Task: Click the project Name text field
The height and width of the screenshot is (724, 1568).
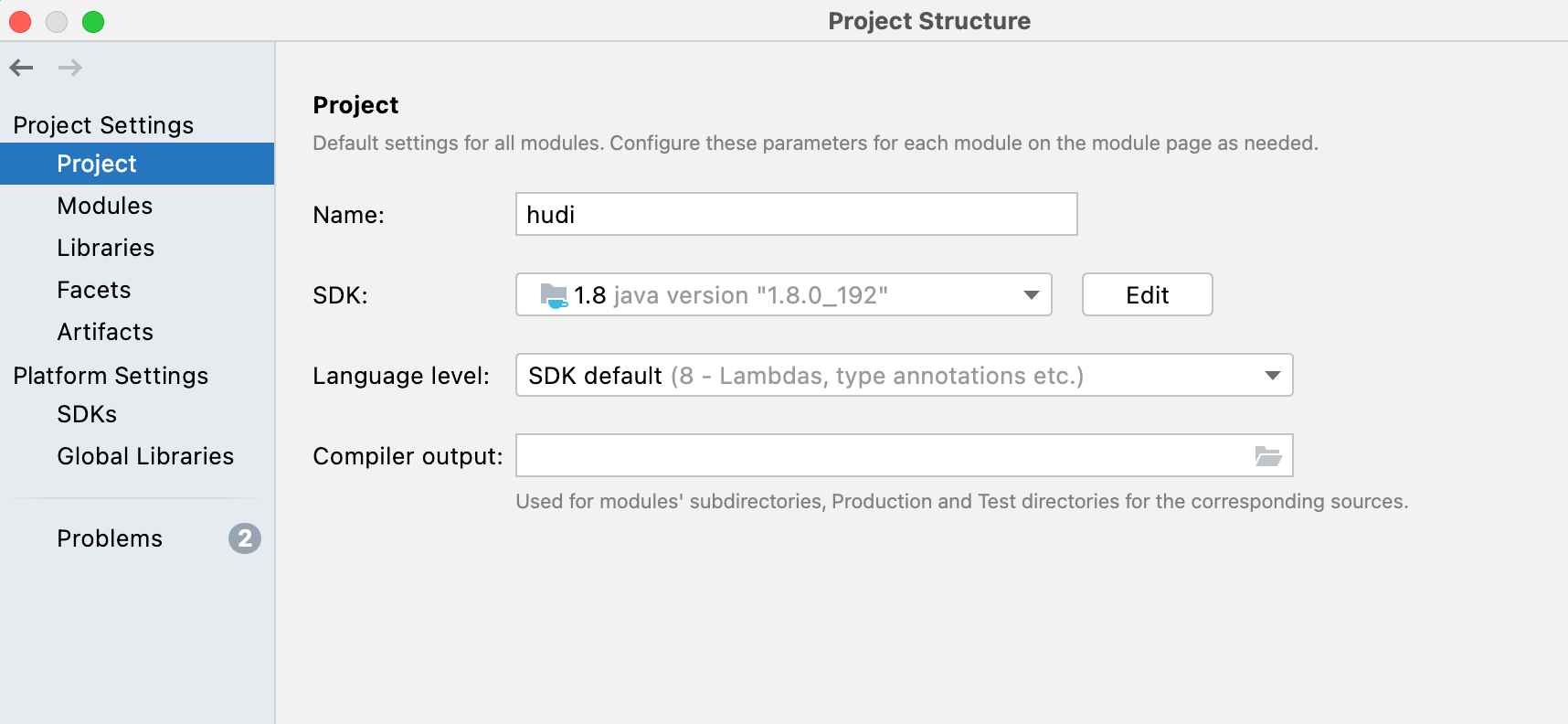Action: pos(795,215)
